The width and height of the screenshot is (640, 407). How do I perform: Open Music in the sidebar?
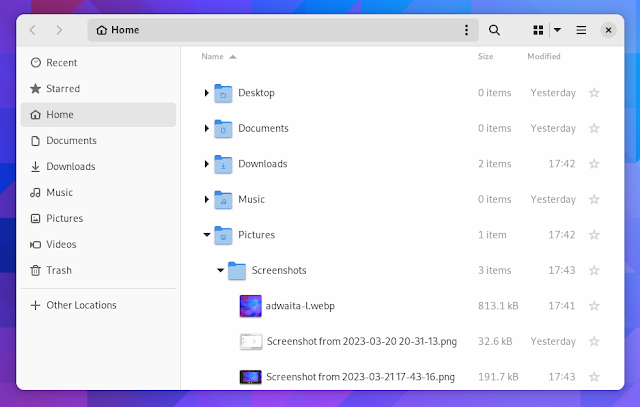click(x=98, y=192)
